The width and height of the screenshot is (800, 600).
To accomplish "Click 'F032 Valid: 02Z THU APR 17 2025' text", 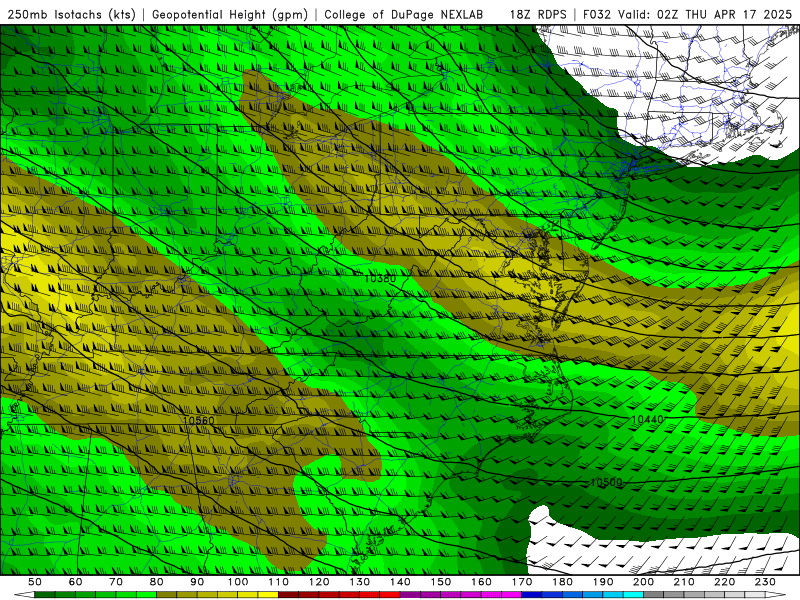I will click(687, 14).
